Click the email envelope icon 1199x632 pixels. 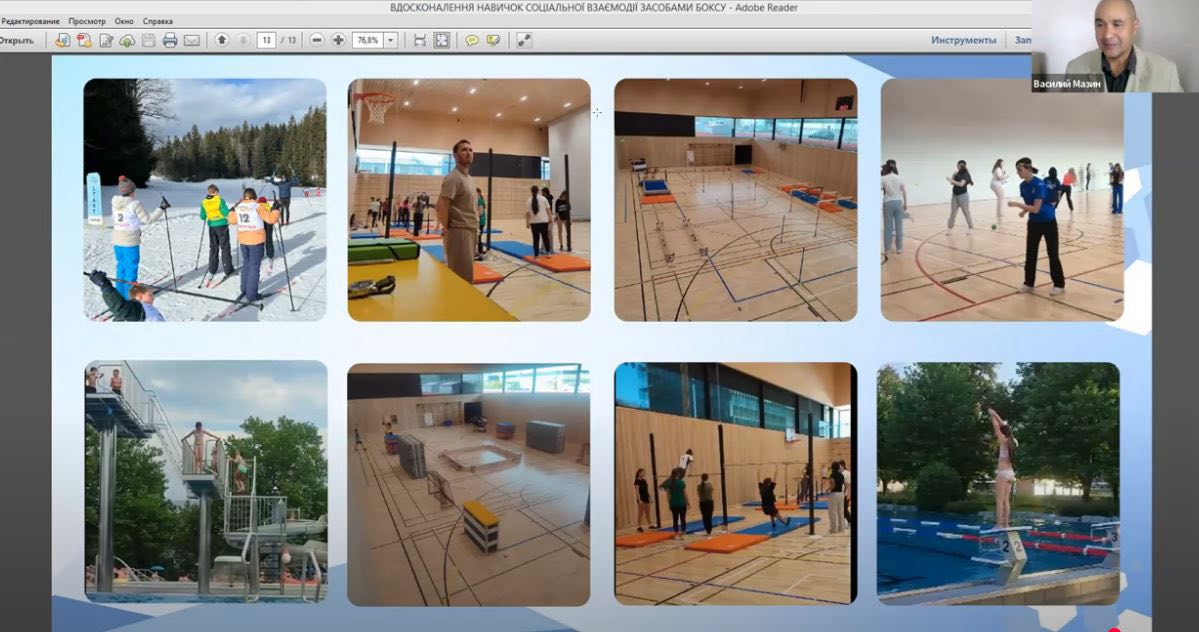(191, 40)
